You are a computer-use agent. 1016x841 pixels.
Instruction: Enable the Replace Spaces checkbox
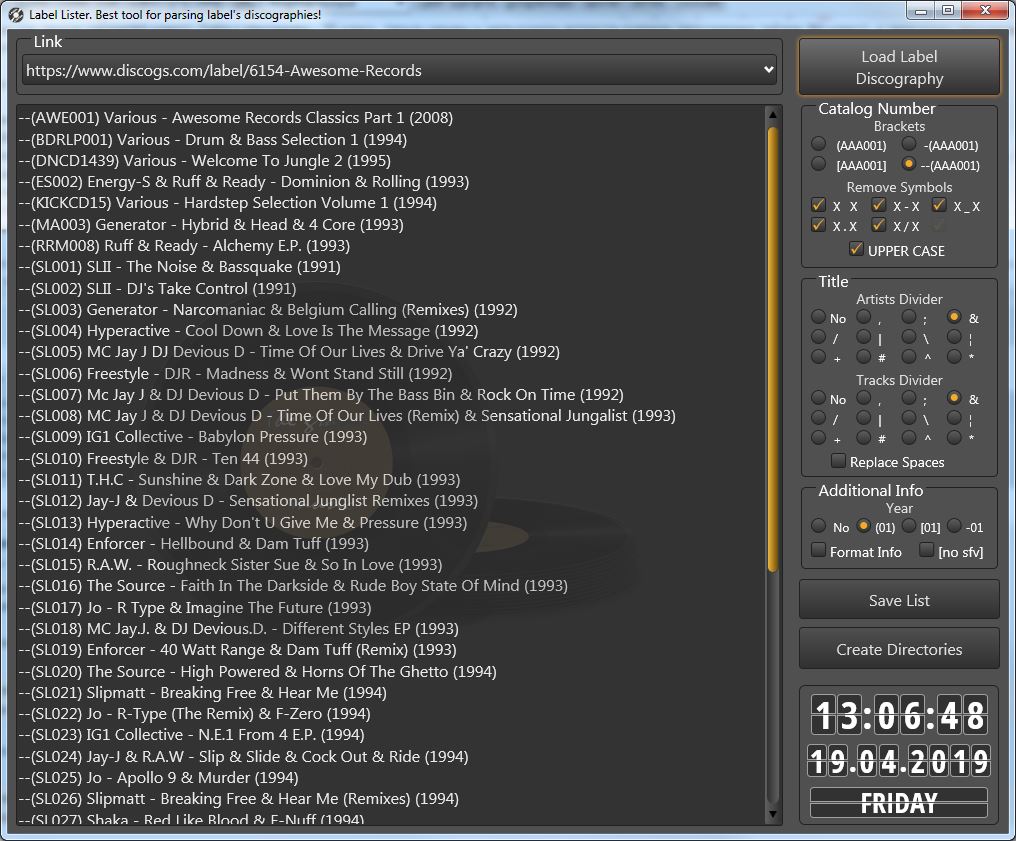coord(838,462)
